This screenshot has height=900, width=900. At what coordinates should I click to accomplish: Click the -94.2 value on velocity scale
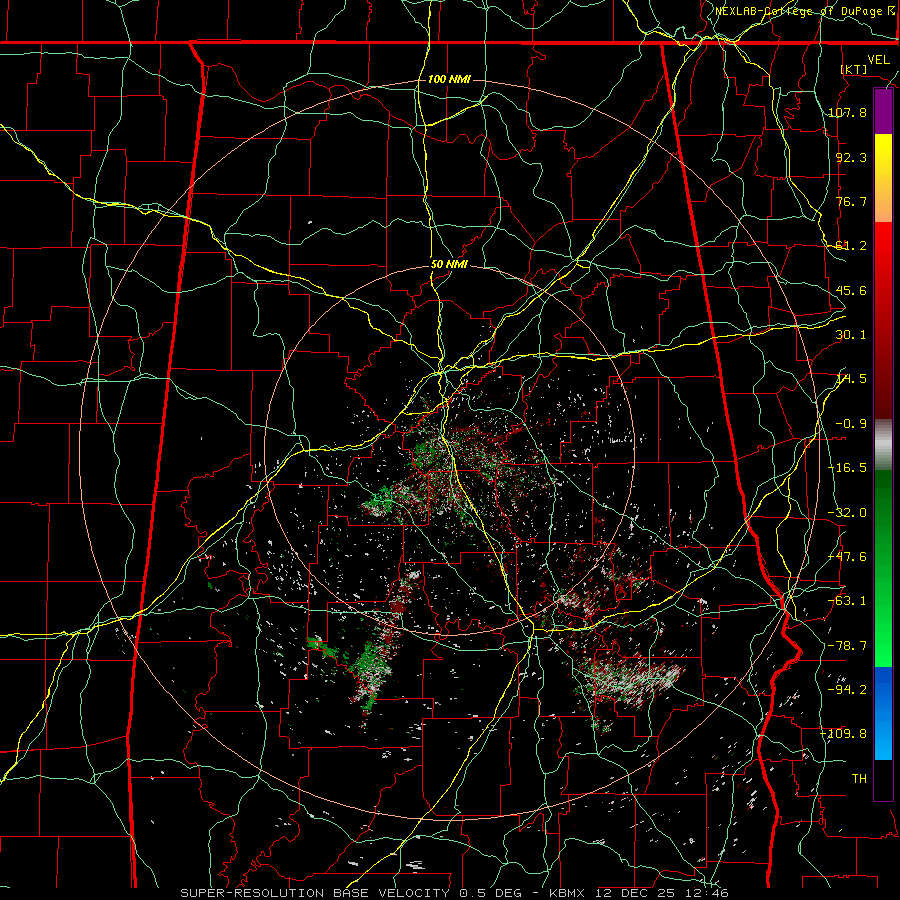point(847,690)
